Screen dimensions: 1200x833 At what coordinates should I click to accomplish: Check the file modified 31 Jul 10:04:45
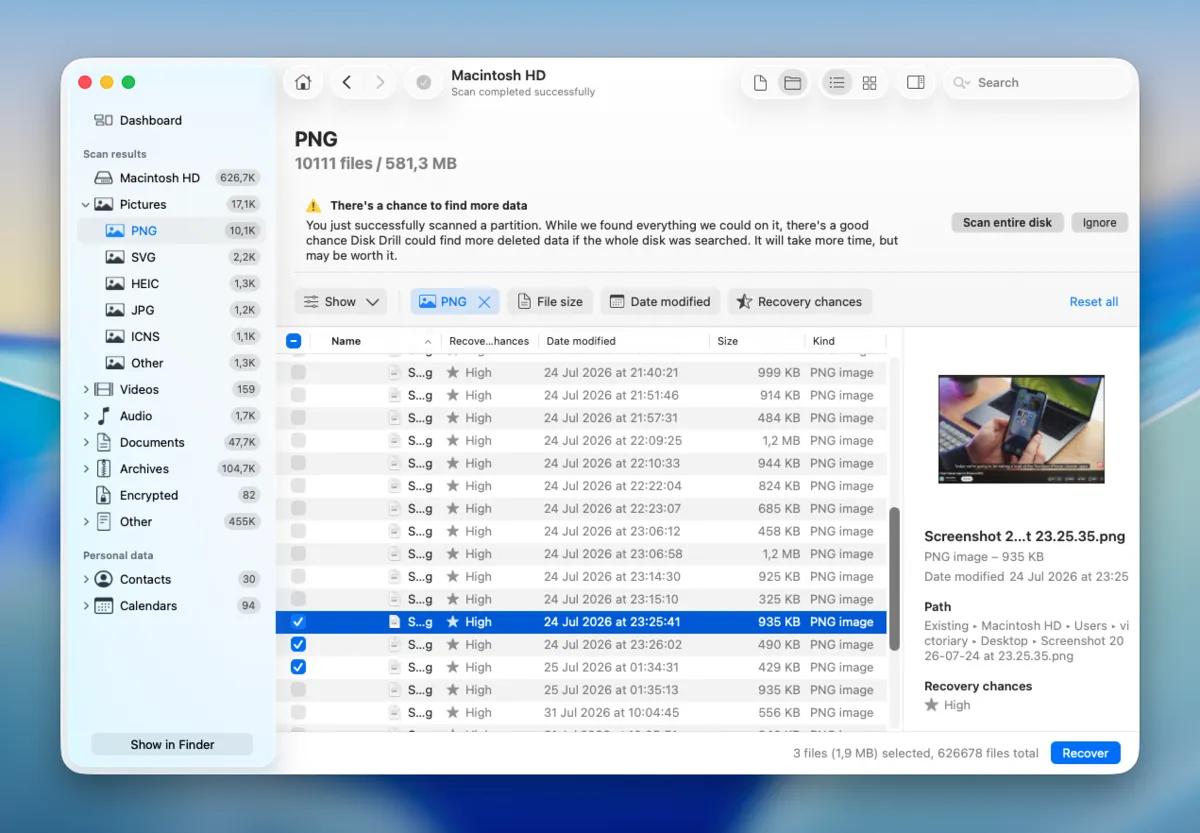[x=298, y=713]
